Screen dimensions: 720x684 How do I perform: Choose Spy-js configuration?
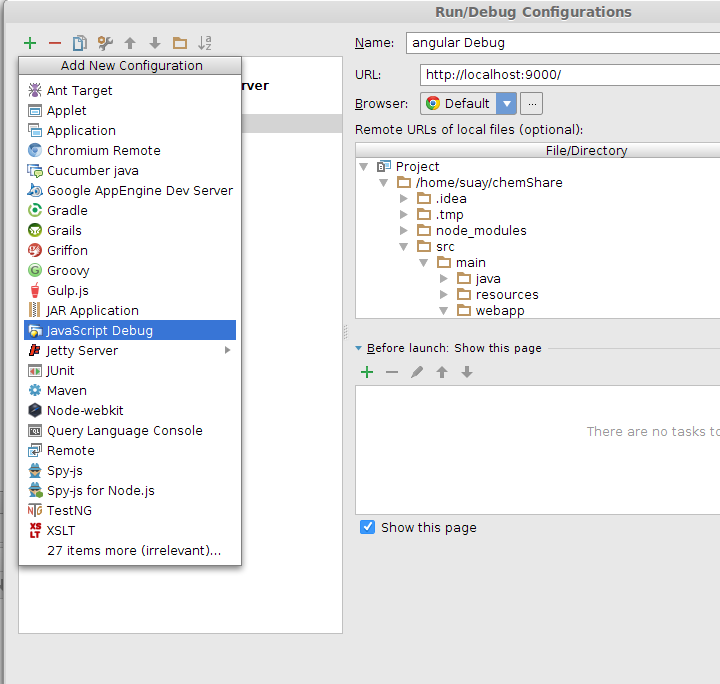point(130,471)
